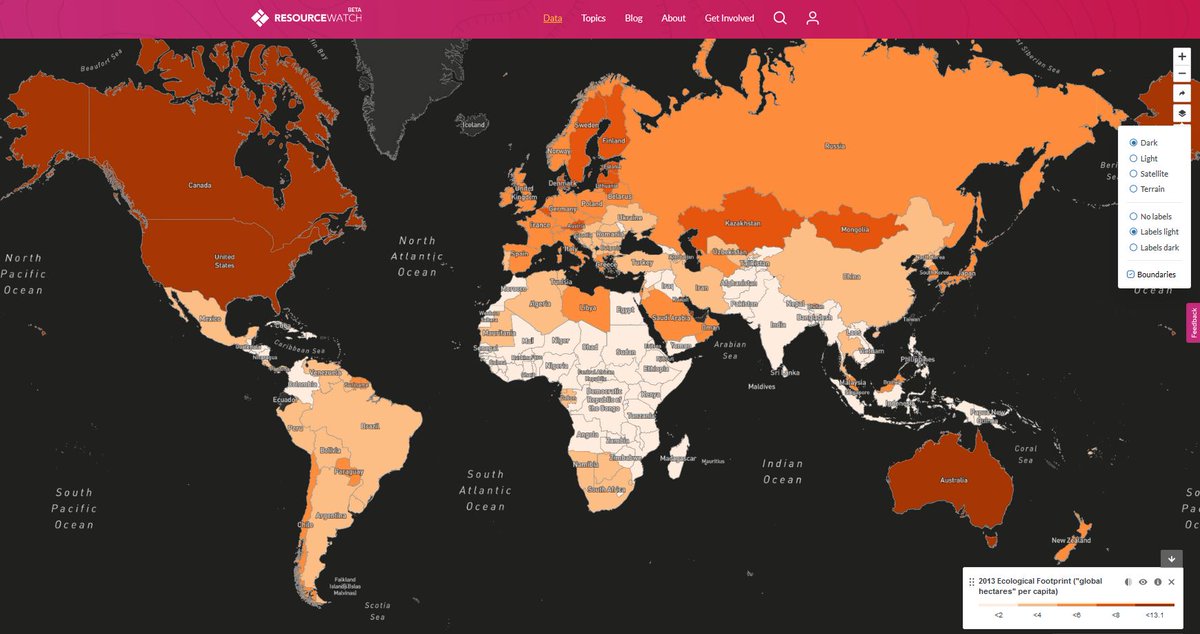Viewport: 1200px width, 634px height.
Task: Click the Resource Watch logo
Action: click(x=306, y=17)
